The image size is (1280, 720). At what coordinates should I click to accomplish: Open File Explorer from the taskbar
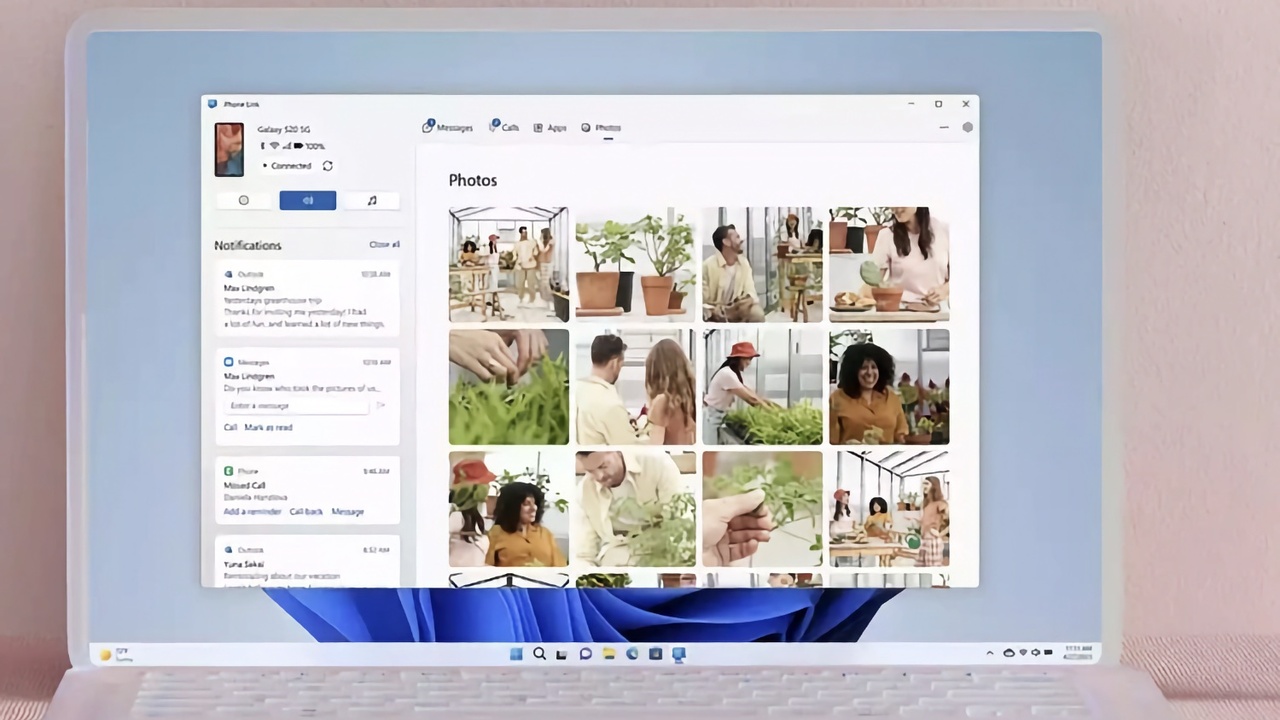coord(608,654)
